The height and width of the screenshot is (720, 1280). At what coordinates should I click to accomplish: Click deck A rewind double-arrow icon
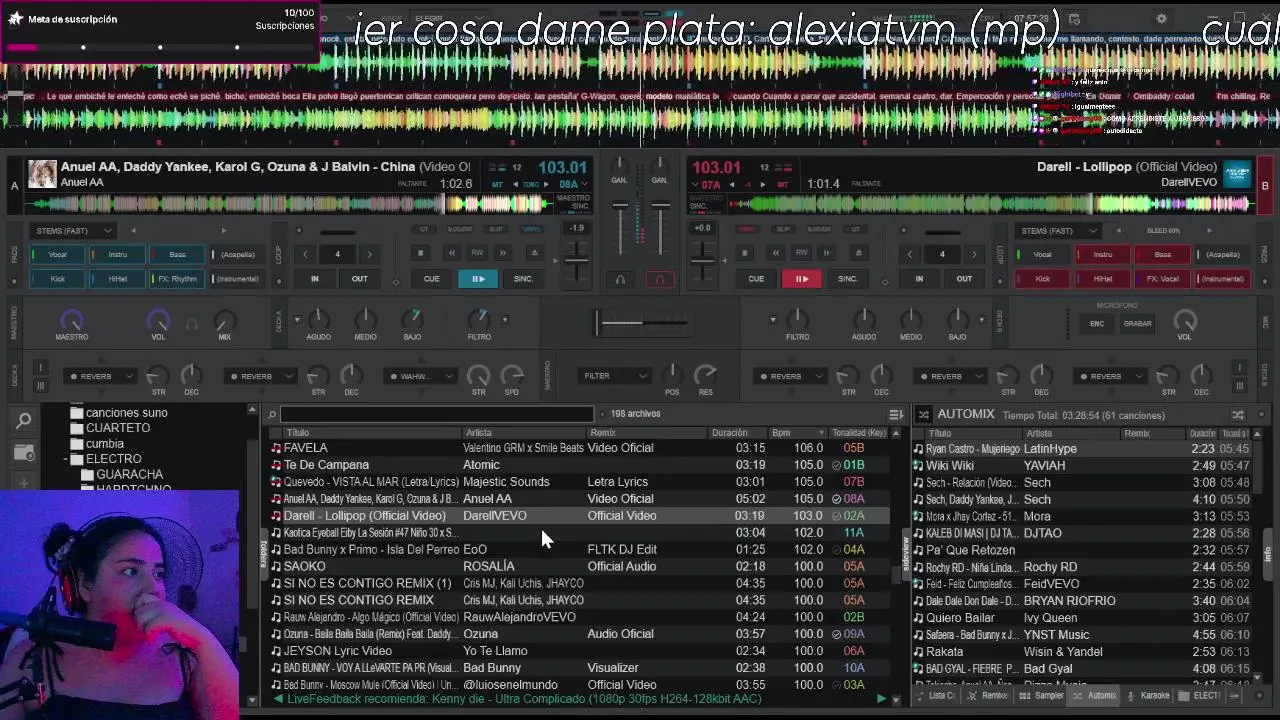pos(451,253)
